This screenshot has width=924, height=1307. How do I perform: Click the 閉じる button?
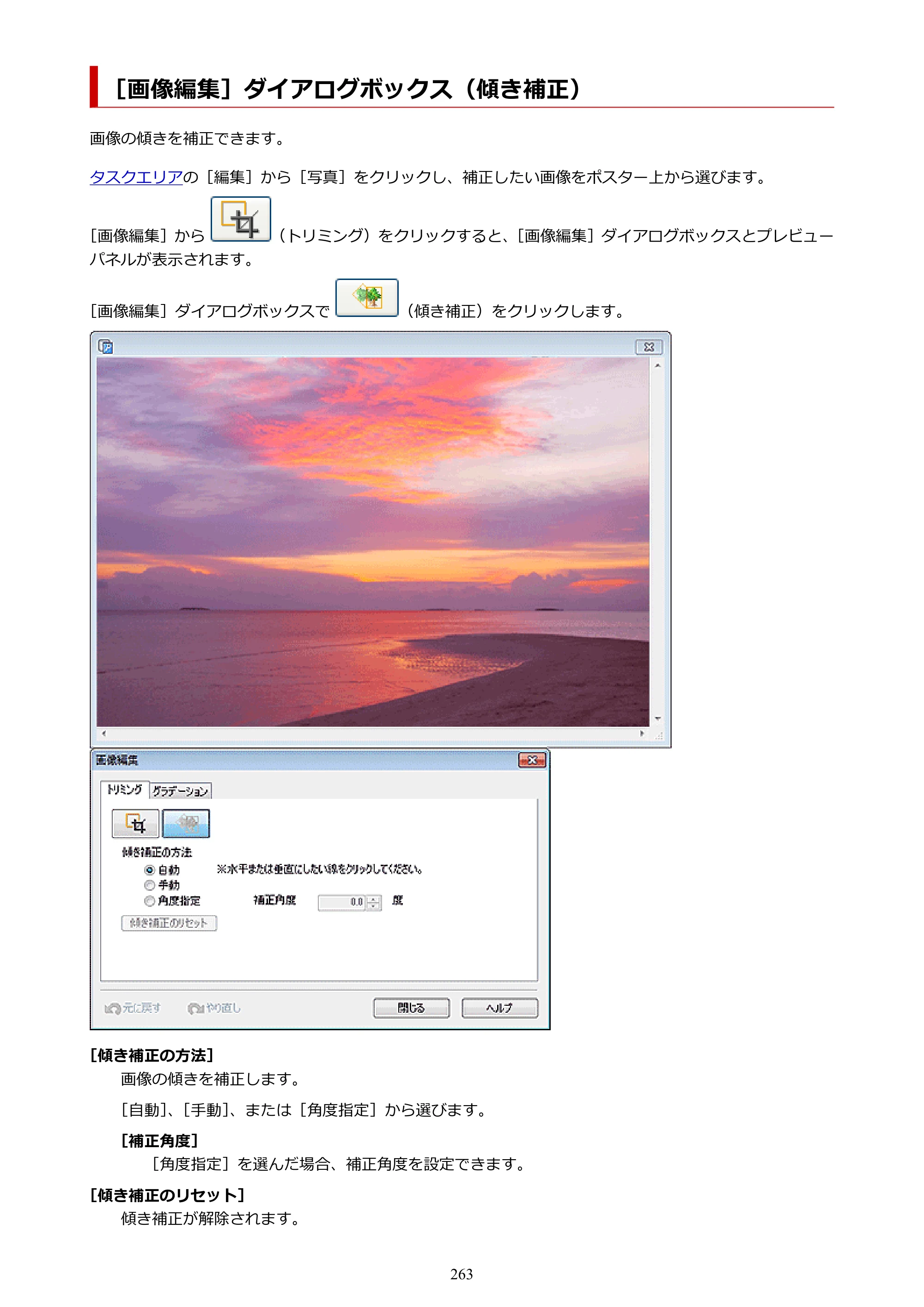pyautogui.click(x=412, y=1008)
